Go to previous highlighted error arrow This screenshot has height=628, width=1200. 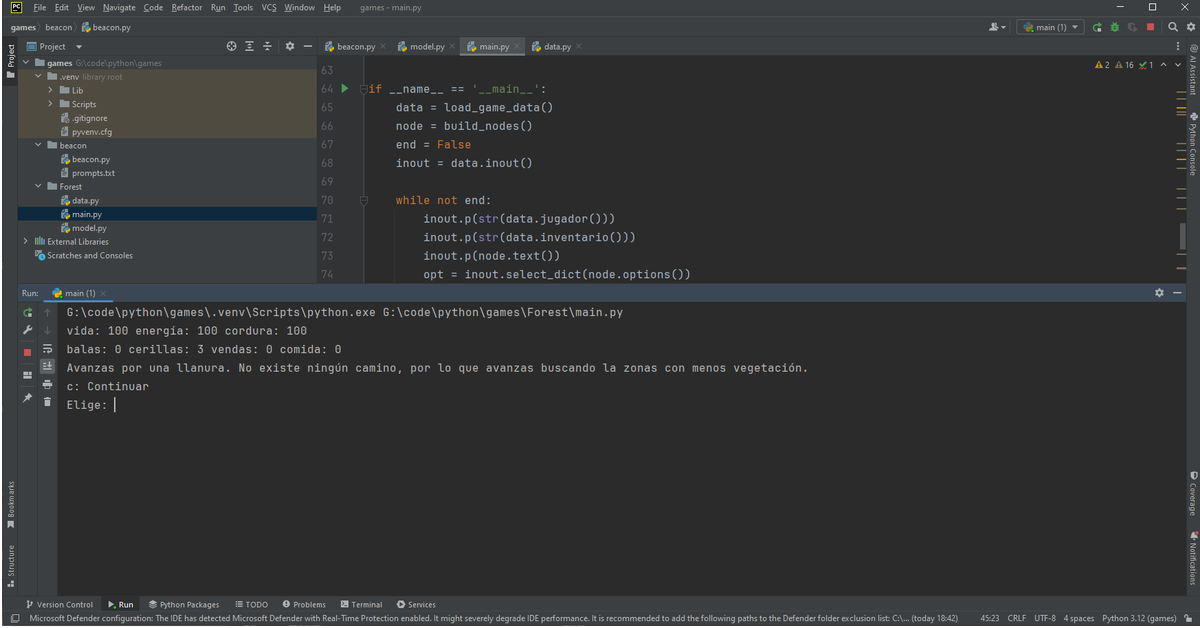(x=1164, y=65)
